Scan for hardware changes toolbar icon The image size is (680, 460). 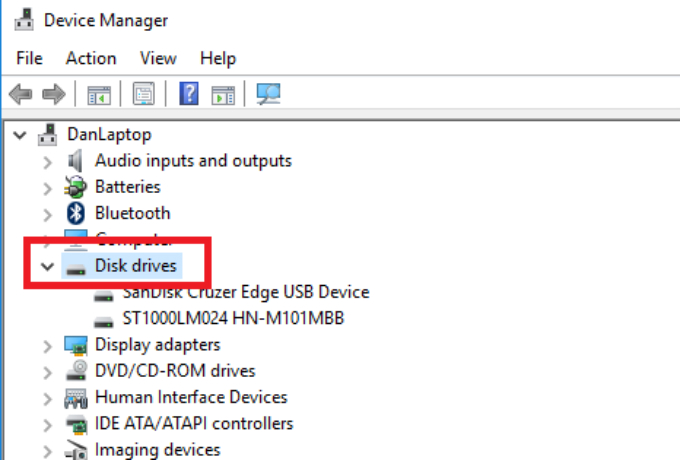pyautogui.click(x=268, y=95)
